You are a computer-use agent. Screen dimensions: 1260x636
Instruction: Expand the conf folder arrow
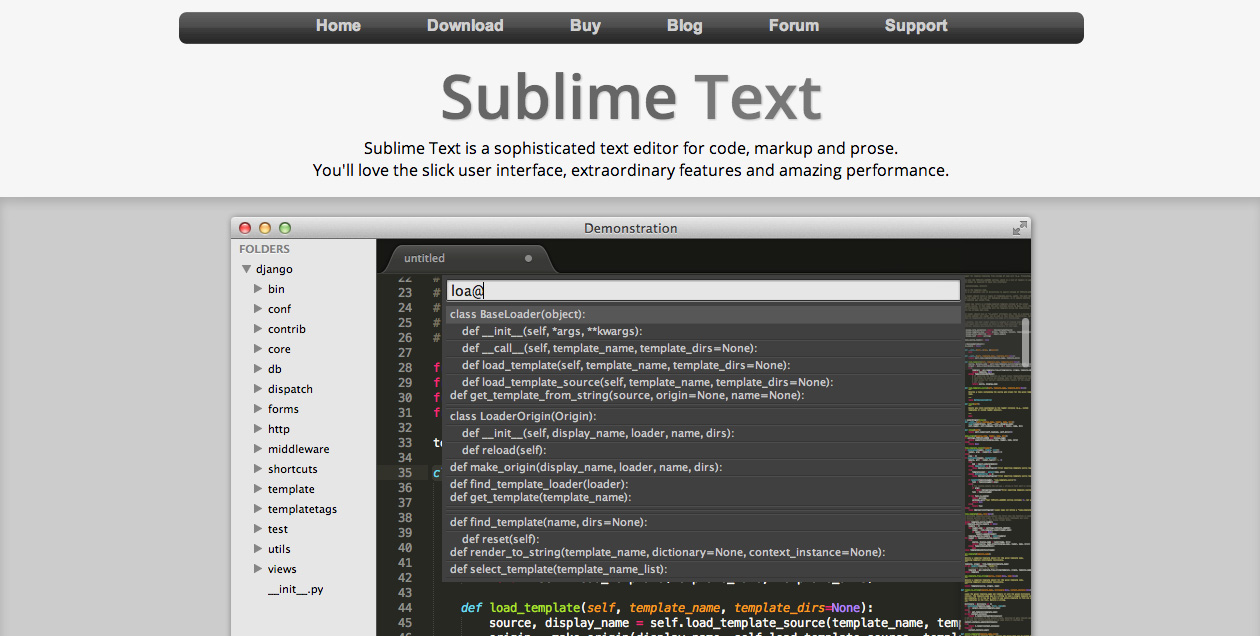point(258,309)
